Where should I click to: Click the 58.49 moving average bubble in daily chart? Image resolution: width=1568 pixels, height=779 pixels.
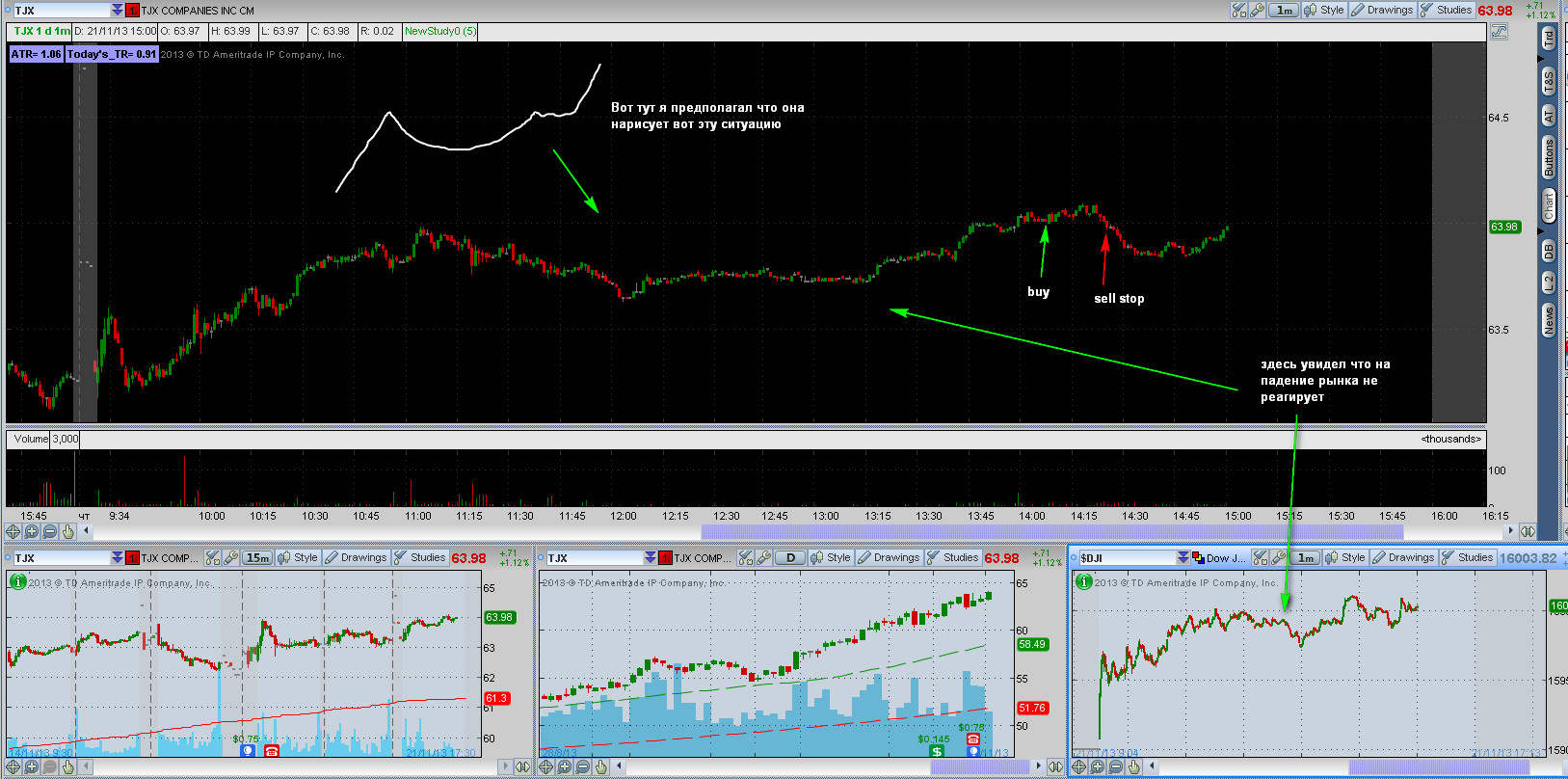tap(1032, 644)
